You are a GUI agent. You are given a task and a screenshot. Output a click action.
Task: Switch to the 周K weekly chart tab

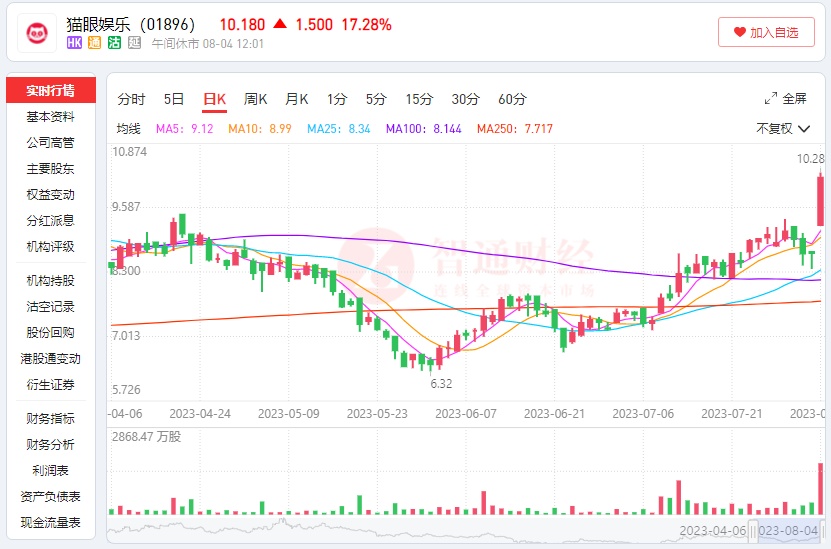[256, 99]
